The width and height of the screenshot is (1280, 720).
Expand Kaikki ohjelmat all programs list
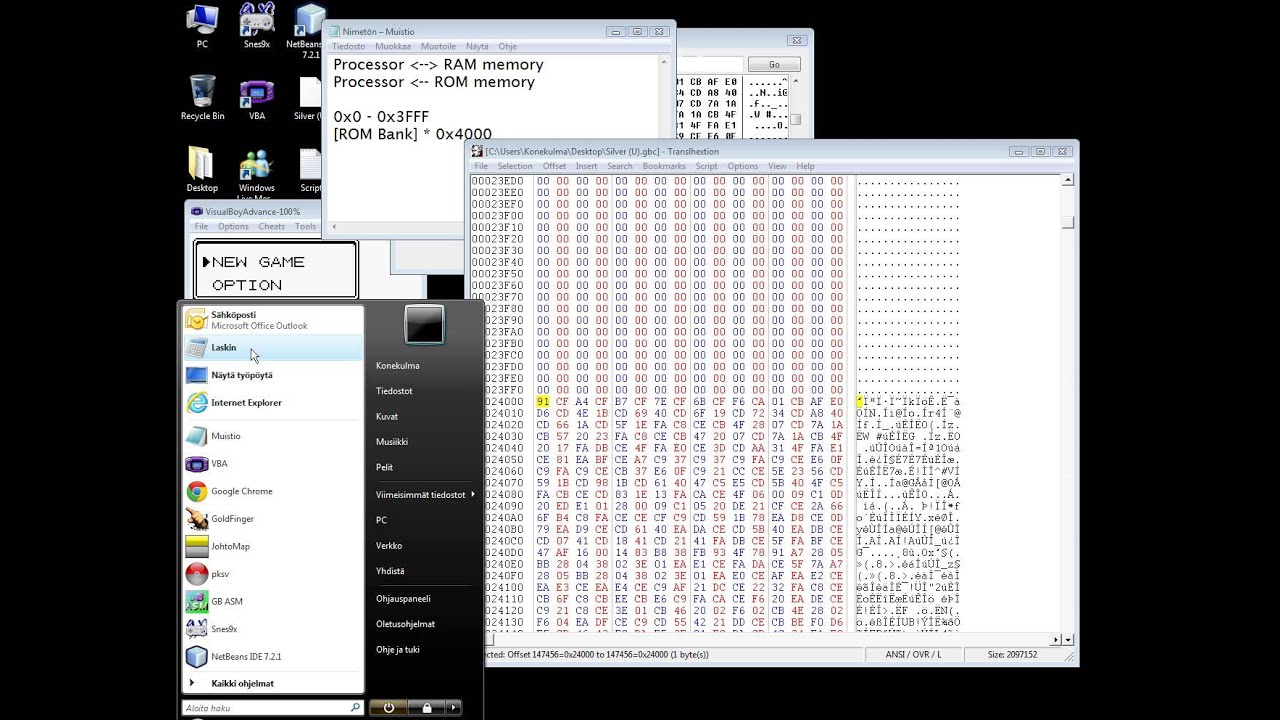(272, 683)
